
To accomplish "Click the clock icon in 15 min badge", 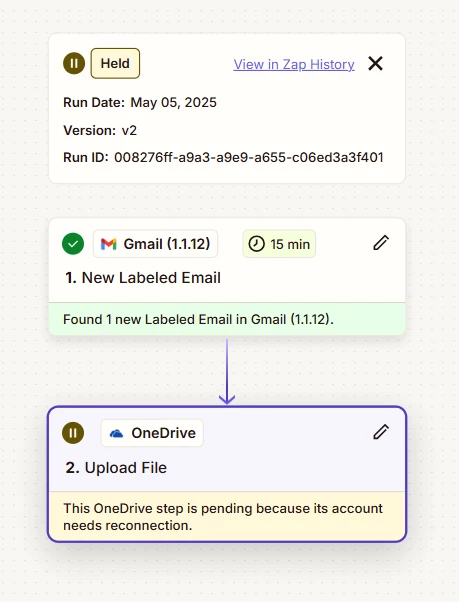I will point(256,244).
